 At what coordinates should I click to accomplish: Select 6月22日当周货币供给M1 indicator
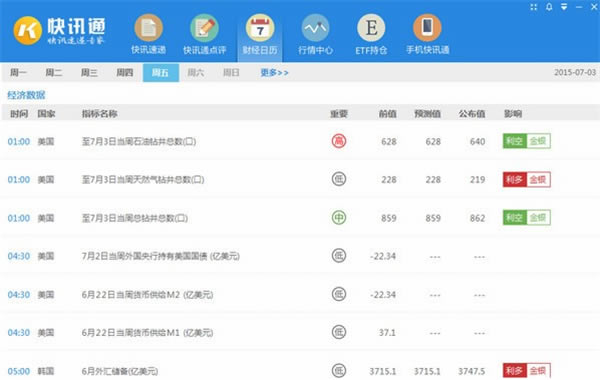coord(147,333)
